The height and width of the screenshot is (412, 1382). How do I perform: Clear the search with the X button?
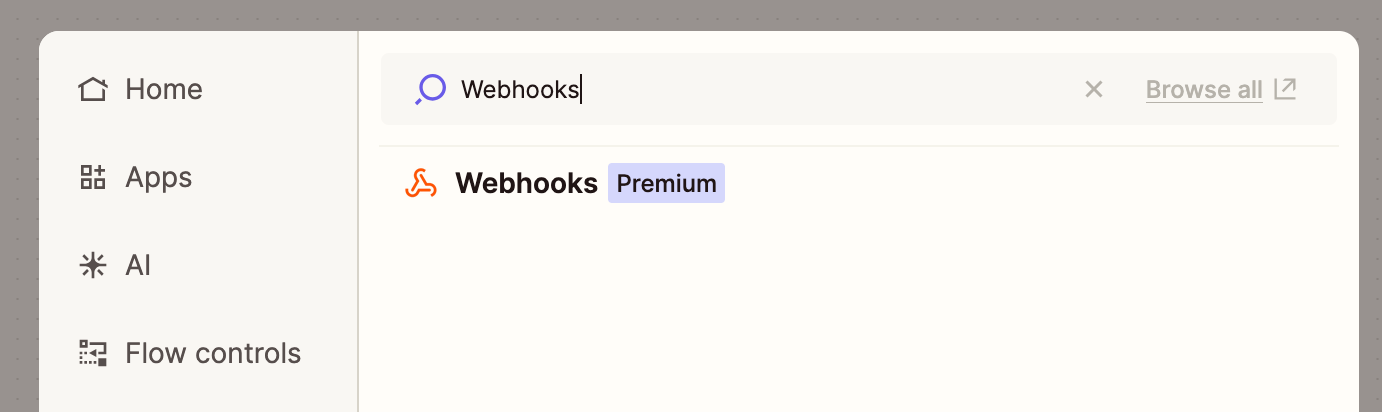pos(1094,90)
